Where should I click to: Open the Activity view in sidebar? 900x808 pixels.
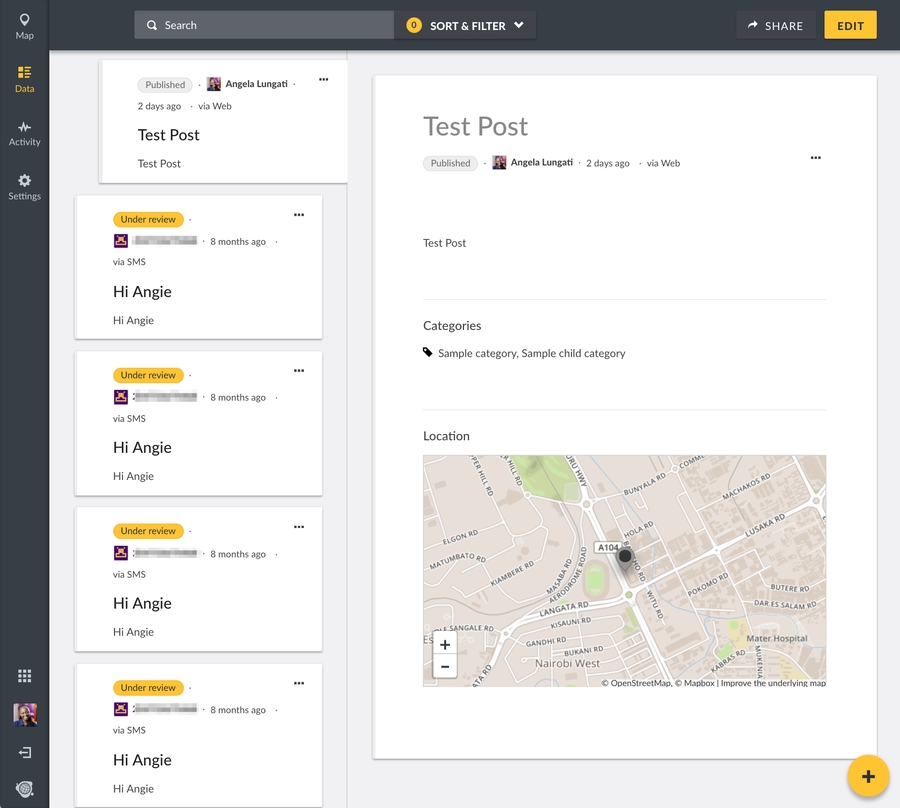24,133
